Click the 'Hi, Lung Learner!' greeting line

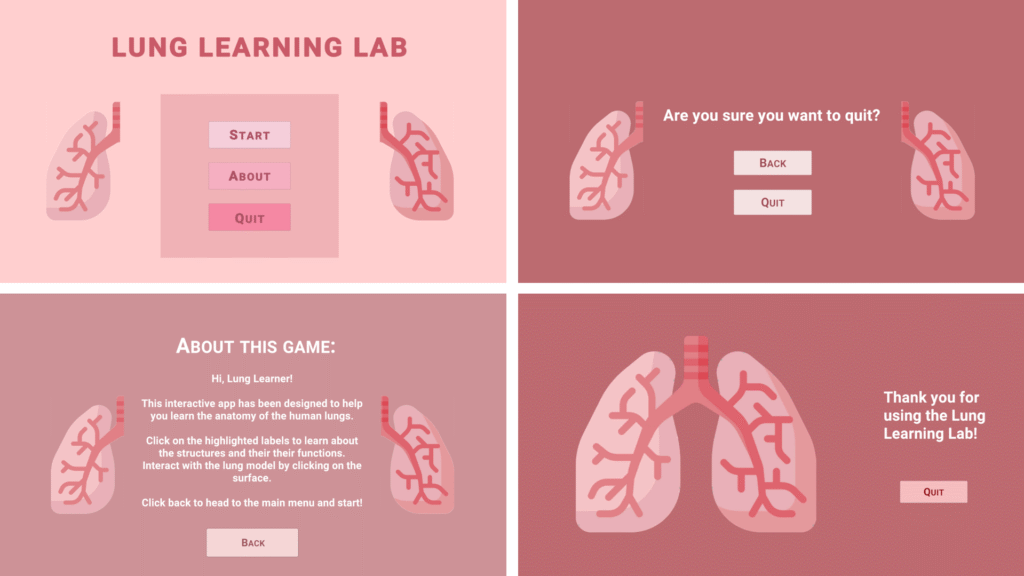[252, 378]
